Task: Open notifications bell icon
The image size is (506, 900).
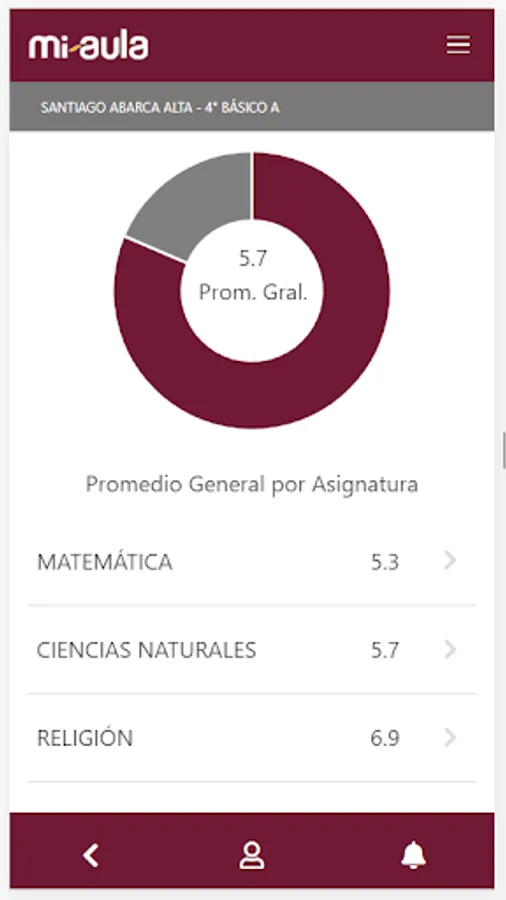Action: (x=413, y=855)
